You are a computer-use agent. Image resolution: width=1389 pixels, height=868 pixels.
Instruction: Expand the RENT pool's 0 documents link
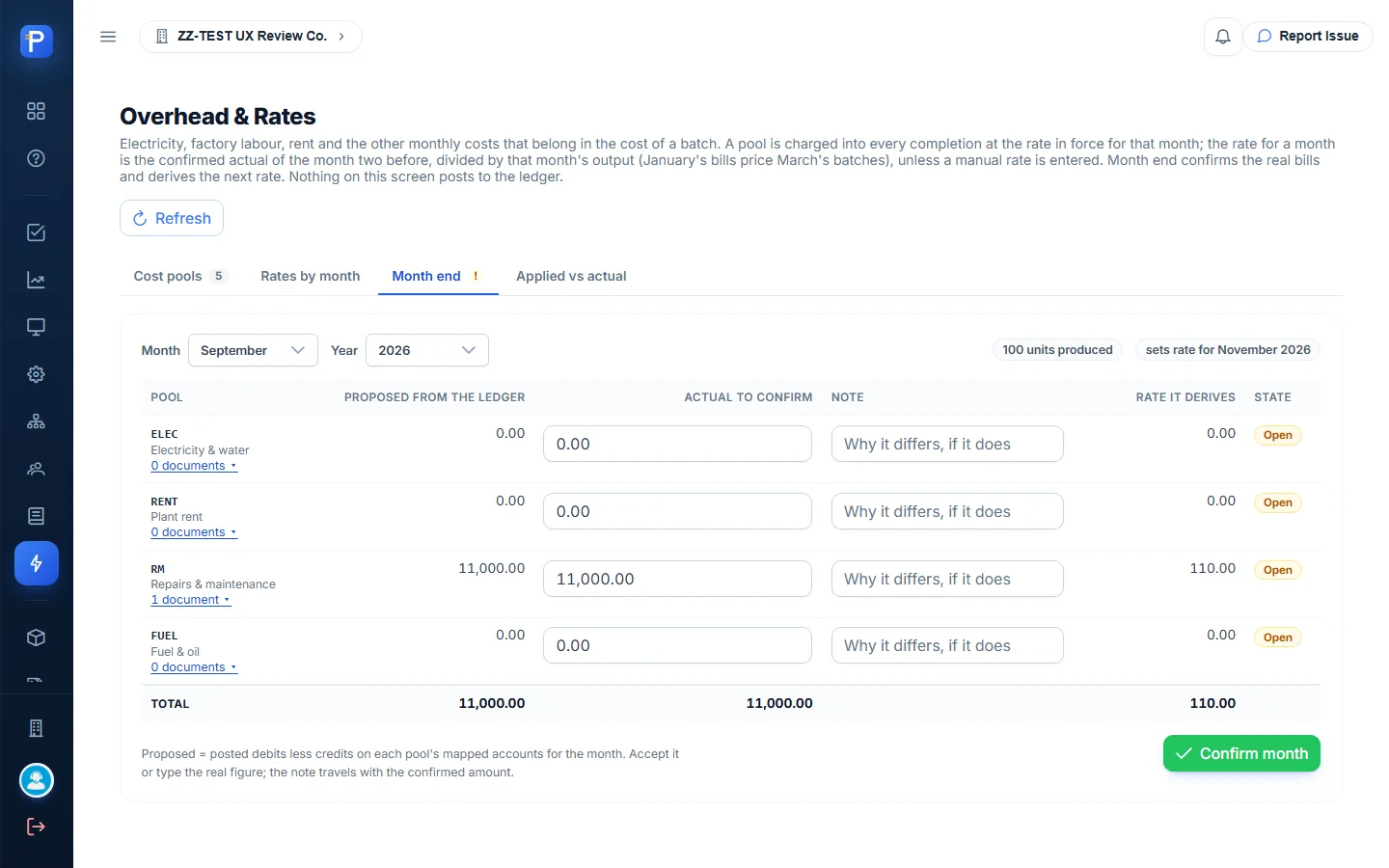pyautogui.click(x=194, y=532)
